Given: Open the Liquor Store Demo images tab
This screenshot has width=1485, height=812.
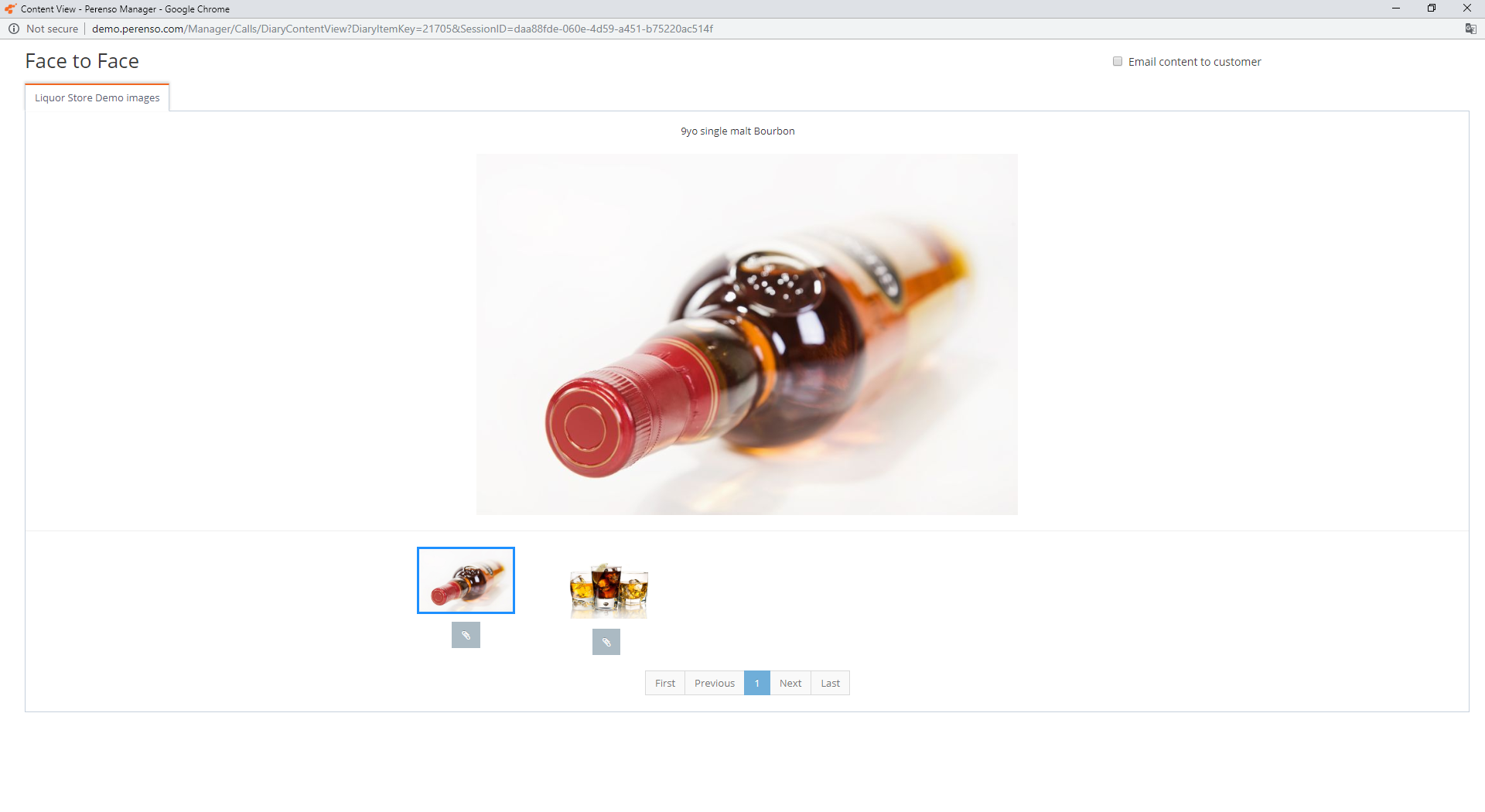Looking at the screenshot, I should point(97,97).
